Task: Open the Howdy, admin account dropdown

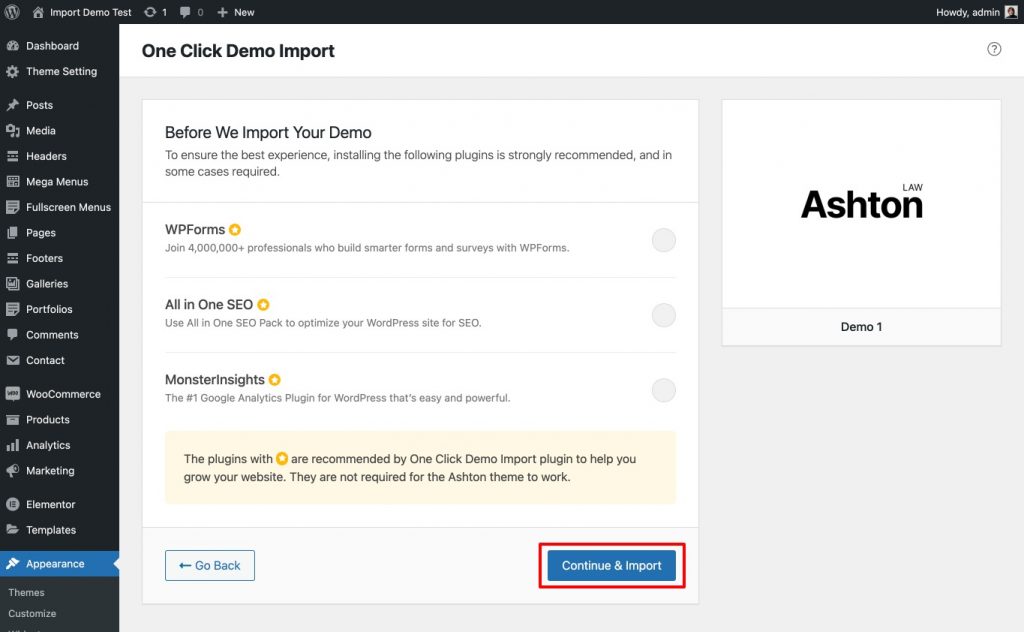Action: (x=970, y=12)
